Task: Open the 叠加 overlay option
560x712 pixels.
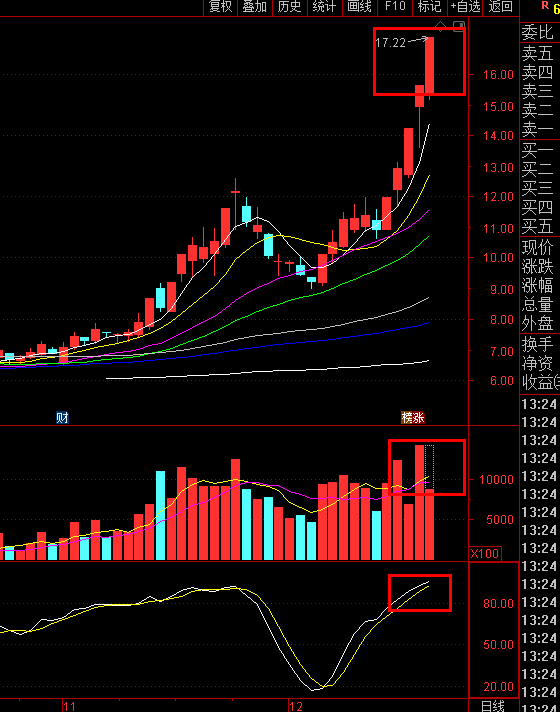Action: pyautogui.click(x=255, y=6)
